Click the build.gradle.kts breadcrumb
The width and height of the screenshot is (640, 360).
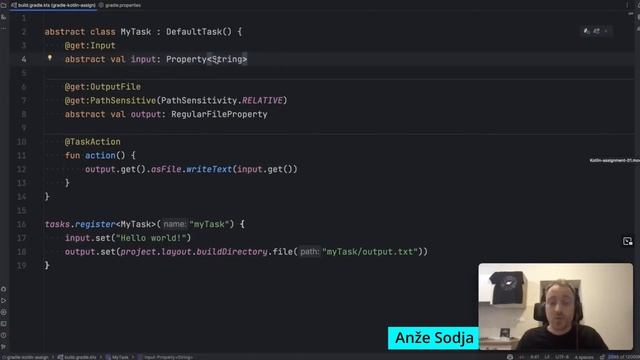coord(78,357)
